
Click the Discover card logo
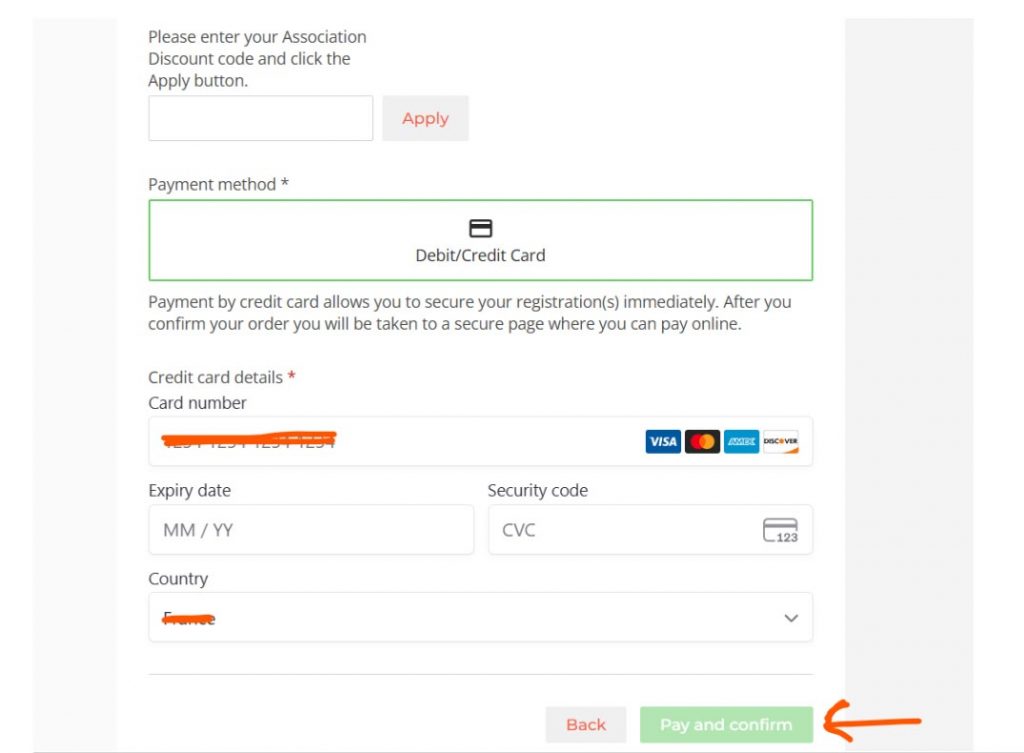780,441
